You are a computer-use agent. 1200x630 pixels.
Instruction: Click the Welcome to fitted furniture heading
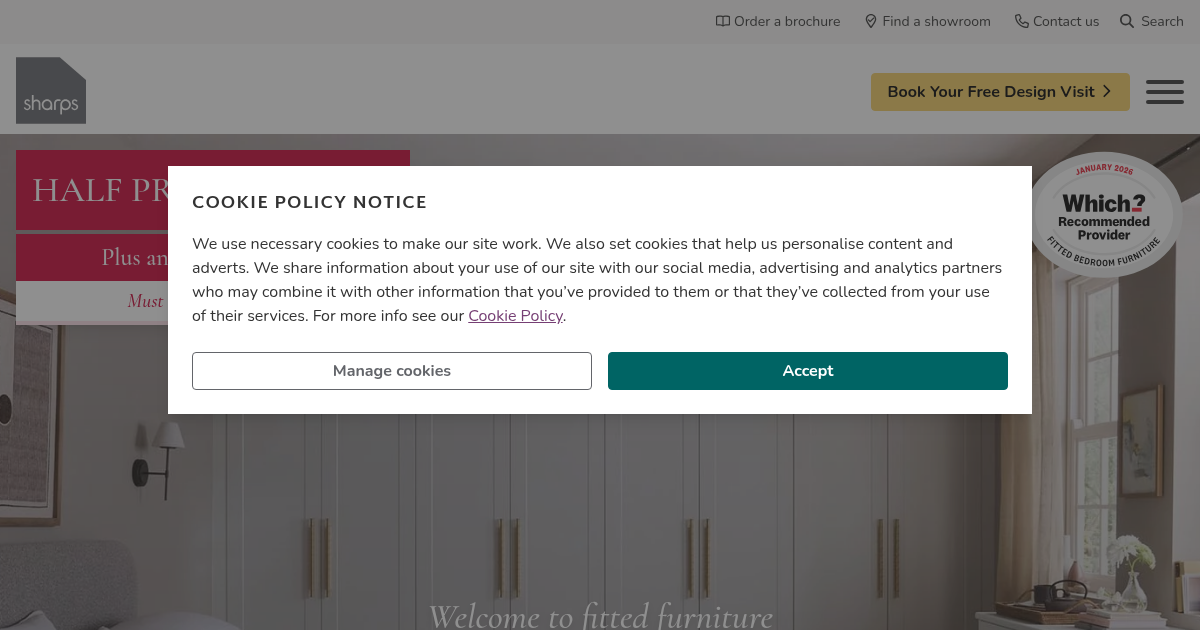tap(600, 614)
